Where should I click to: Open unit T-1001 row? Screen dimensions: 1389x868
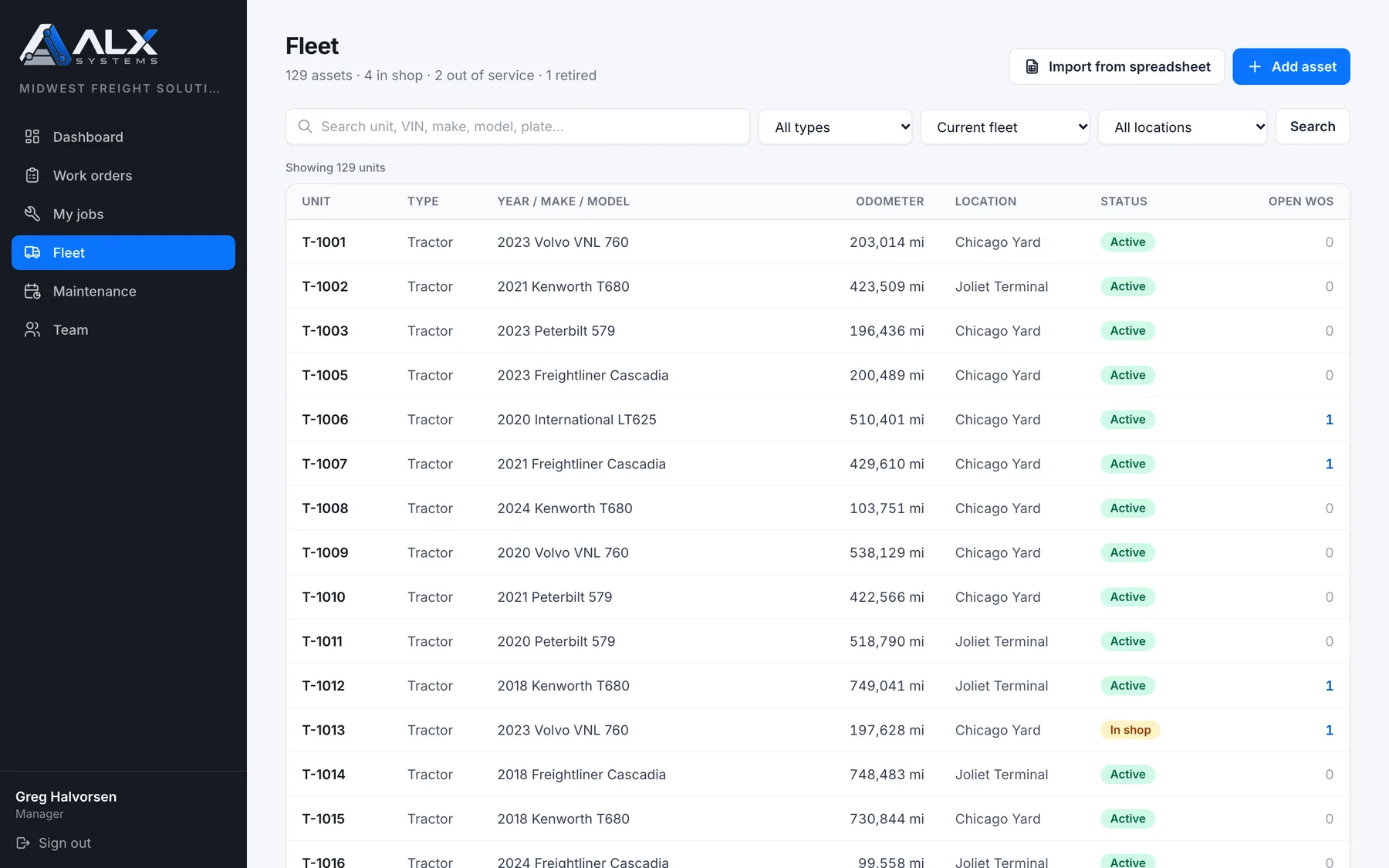click(x=818, y=242)
